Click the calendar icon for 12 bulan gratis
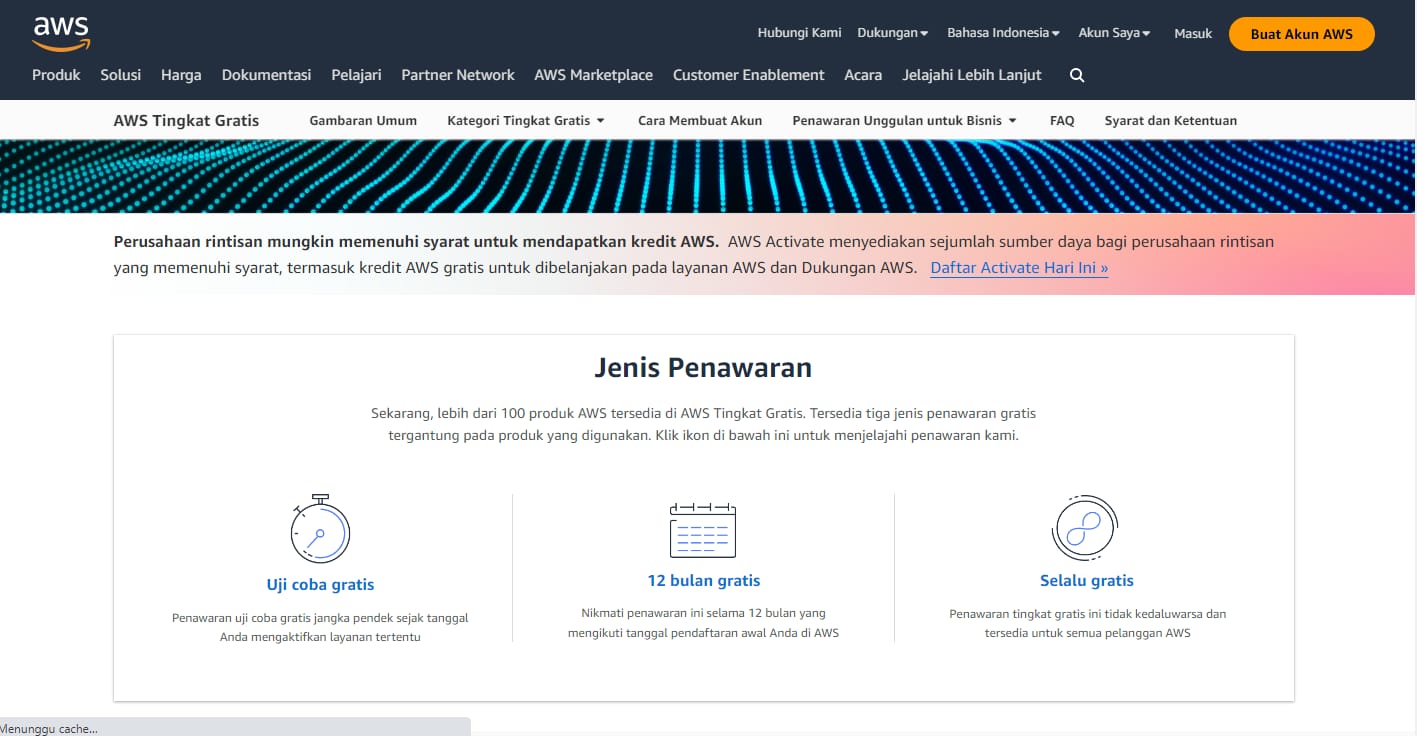 click(x=702, y=528)
